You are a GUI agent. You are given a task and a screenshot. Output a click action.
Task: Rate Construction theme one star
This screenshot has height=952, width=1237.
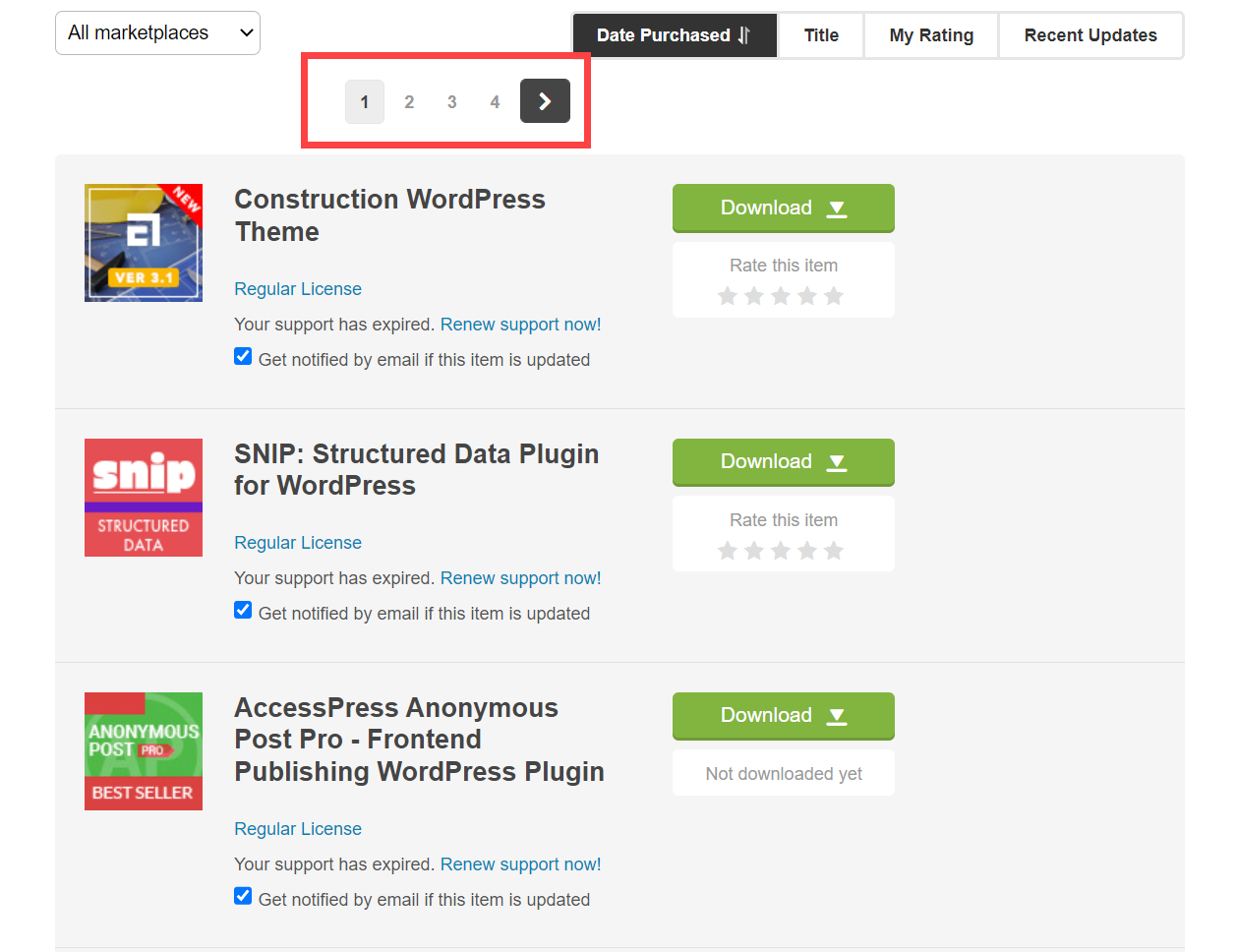[x=728, y=296]
